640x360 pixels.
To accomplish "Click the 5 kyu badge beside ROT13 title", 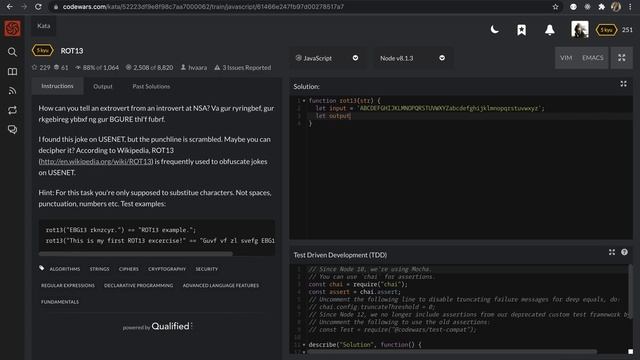I will click(42, 51).
